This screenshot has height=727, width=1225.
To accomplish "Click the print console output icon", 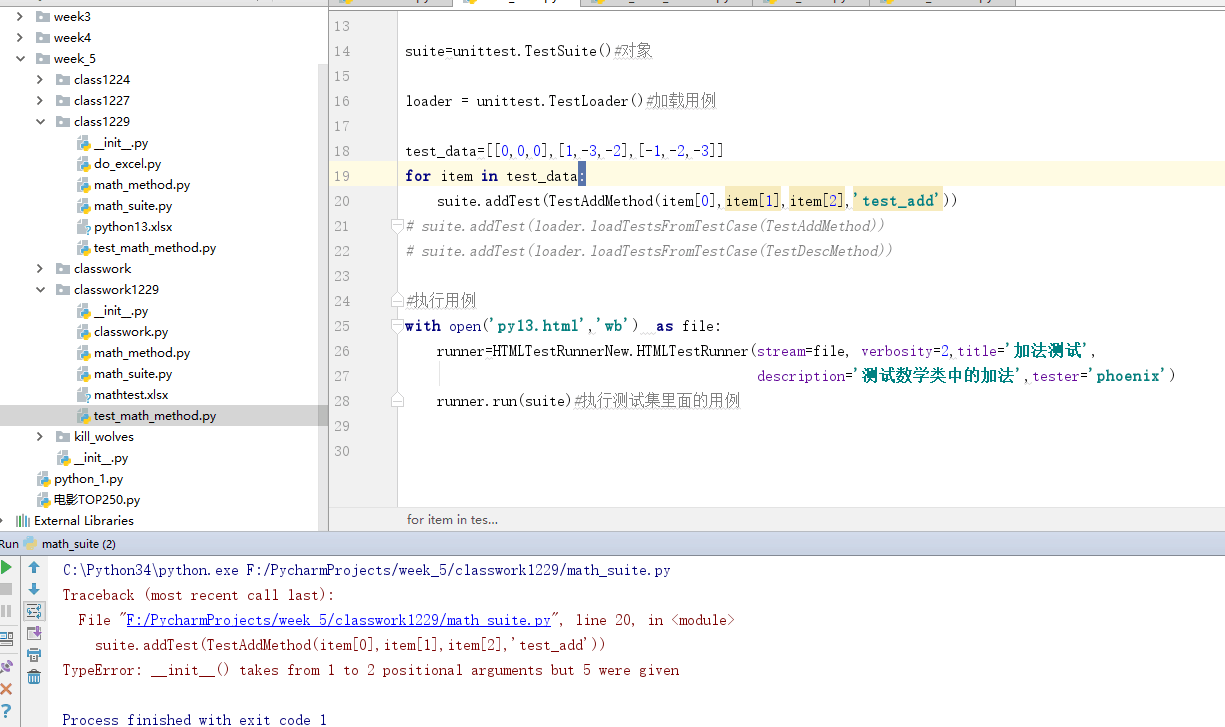I will tap(34, 655).
